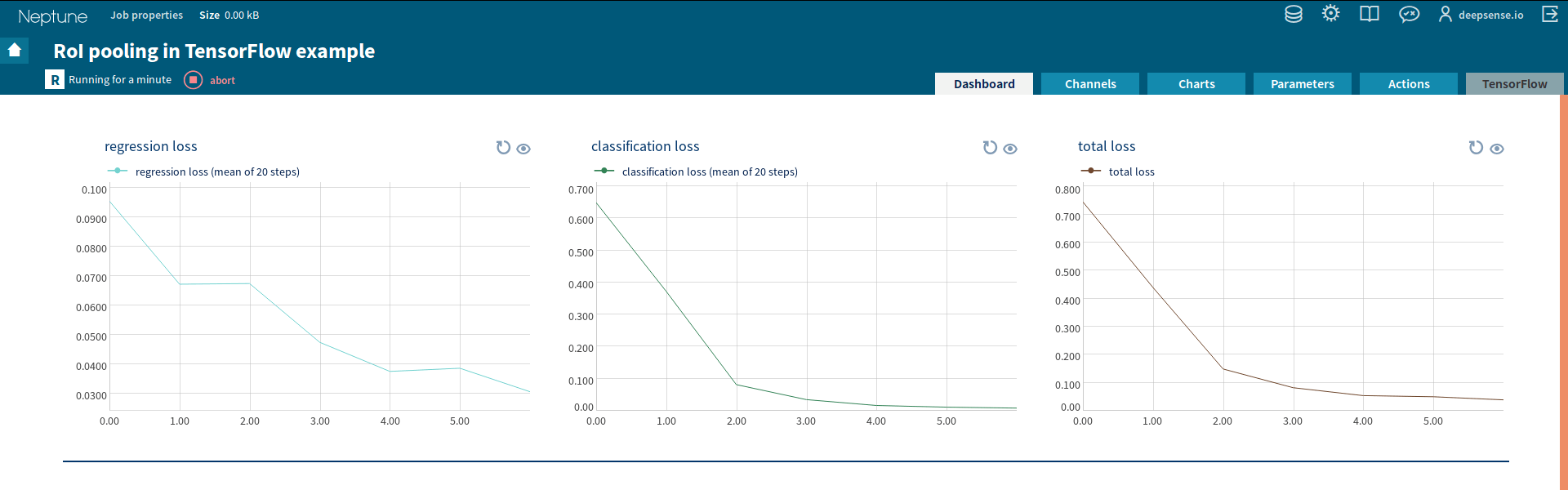Toggle visibility eye on total loss chart

coord(1497,149)
